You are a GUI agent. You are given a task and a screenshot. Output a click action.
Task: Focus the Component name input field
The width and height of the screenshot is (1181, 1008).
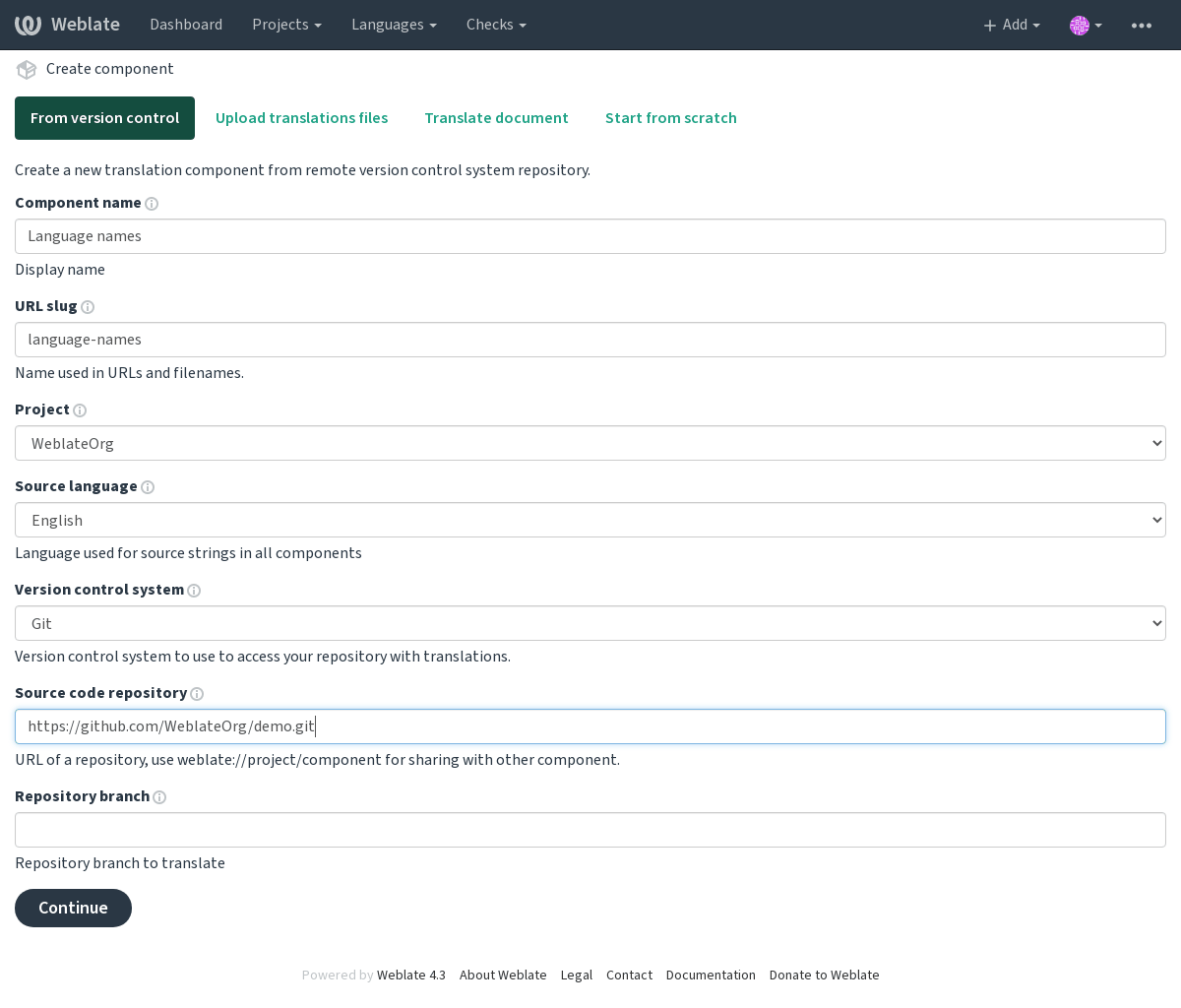[590, 236]
